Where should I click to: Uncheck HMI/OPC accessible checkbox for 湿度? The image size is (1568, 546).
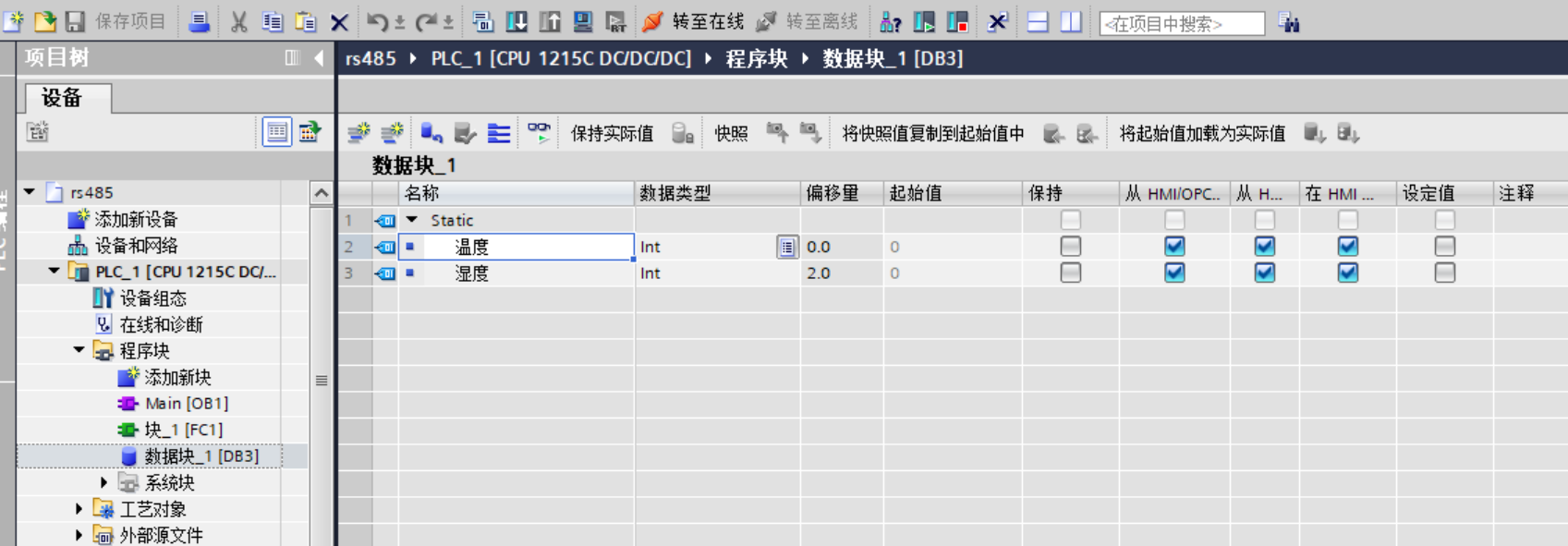click(x=1173, y=273)
